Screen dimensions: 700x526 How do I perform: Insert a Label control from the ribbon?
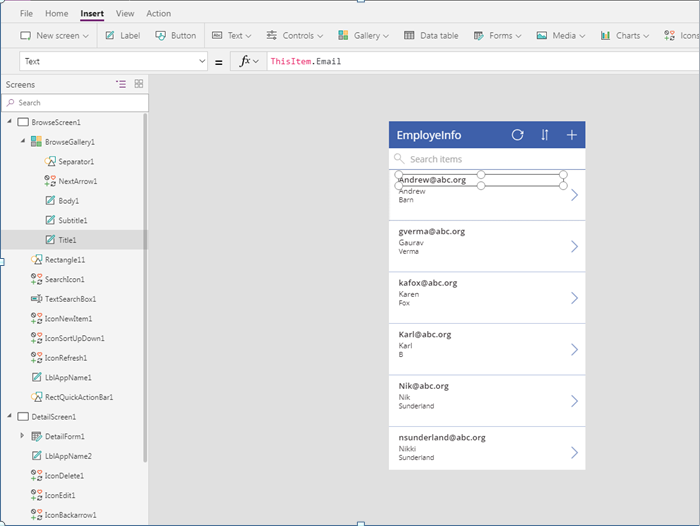pyautogui.click(x=122, y=36)
